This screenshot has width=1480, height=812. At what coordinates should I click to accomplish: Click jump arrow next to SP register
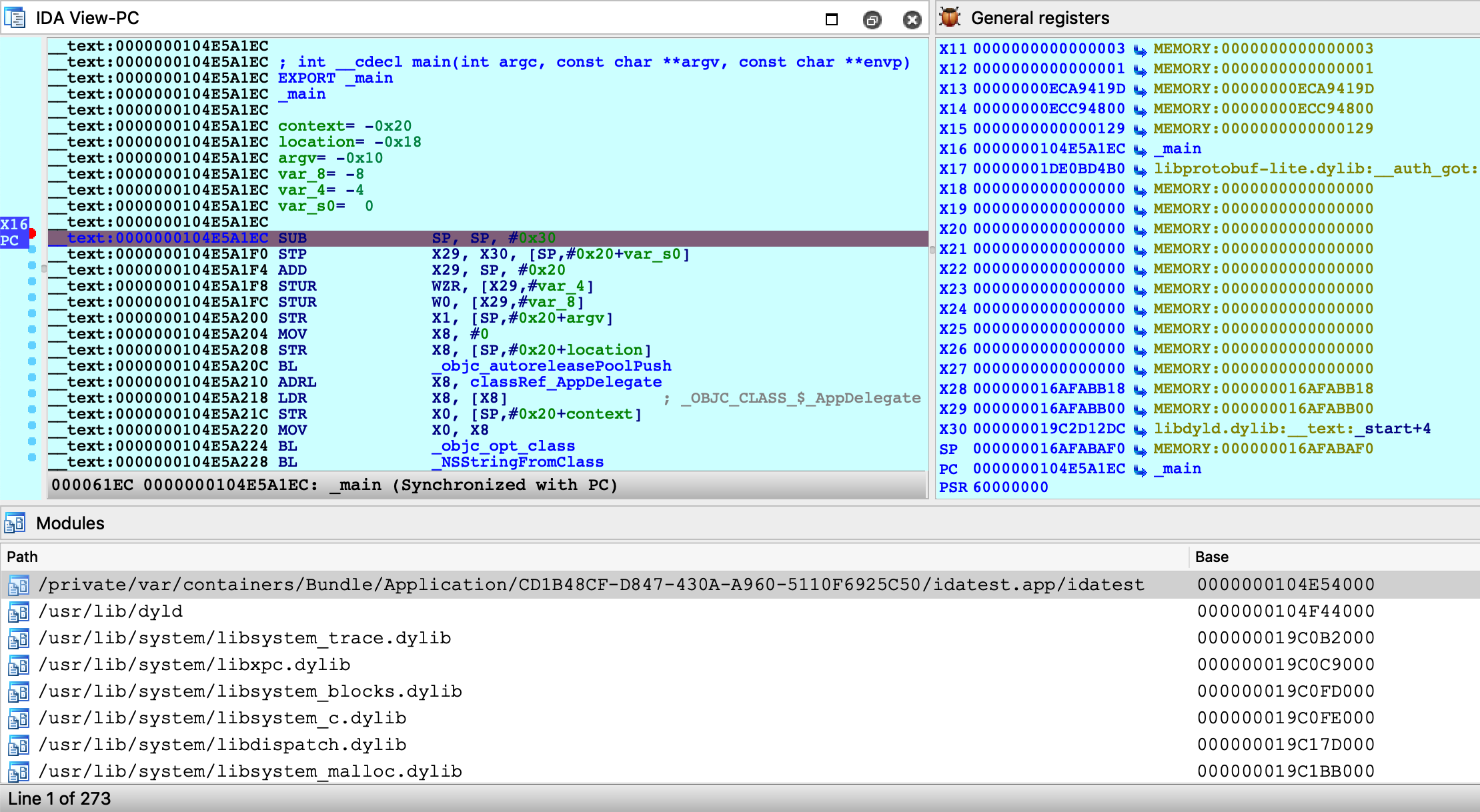[1140, 450]
